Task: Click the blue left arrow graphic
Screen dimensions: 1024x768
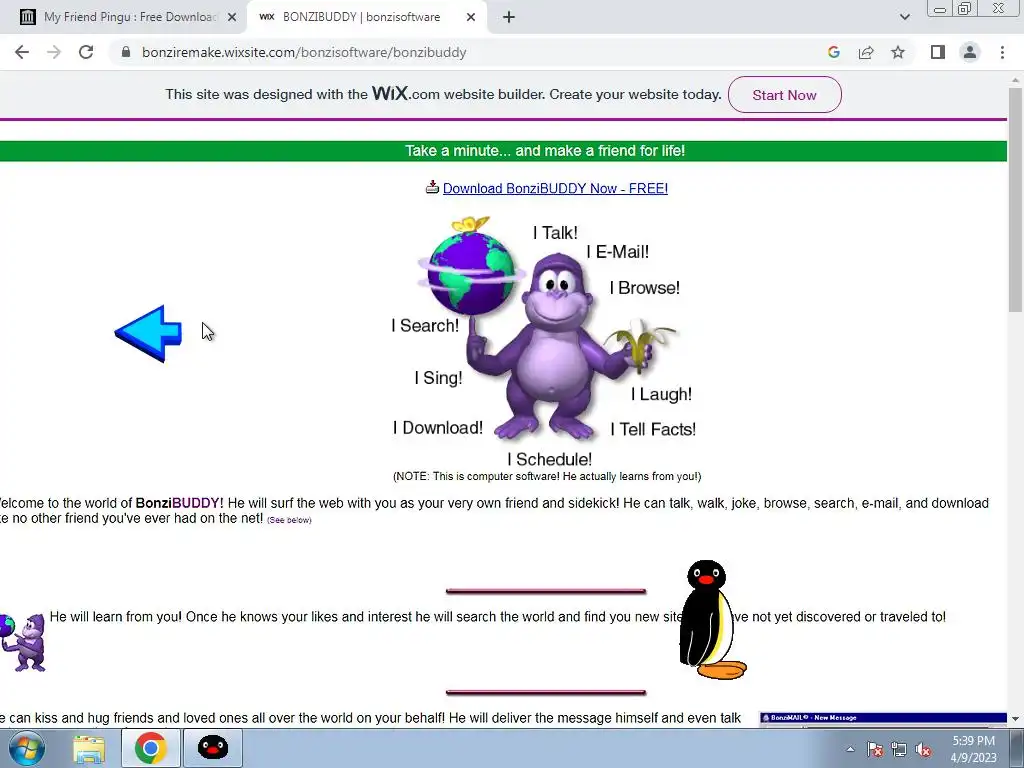Action: click(x=148, y=333)
